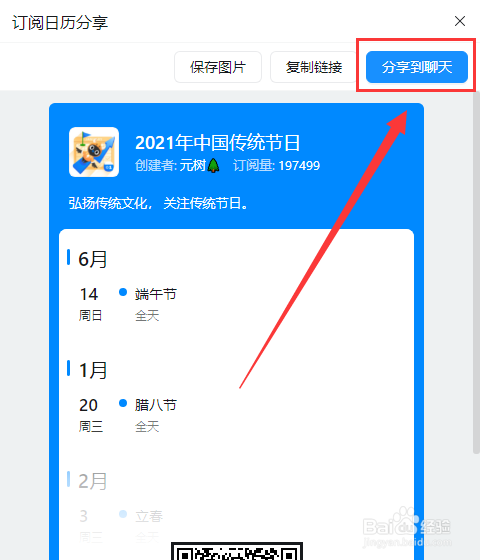Click the 2月 month header
Image resolution: width=480 pixels, height=560 pixels.
click(x=92, y=481)
